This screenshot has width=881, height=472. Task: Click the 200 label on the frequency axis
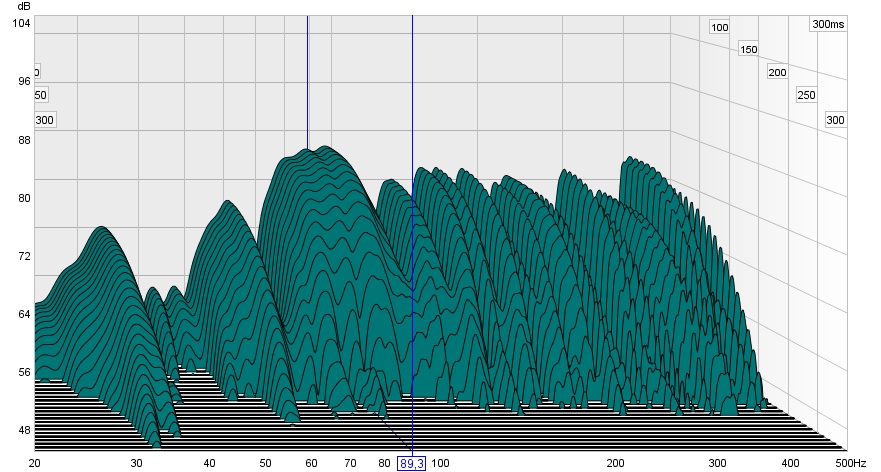click(615, 464)
